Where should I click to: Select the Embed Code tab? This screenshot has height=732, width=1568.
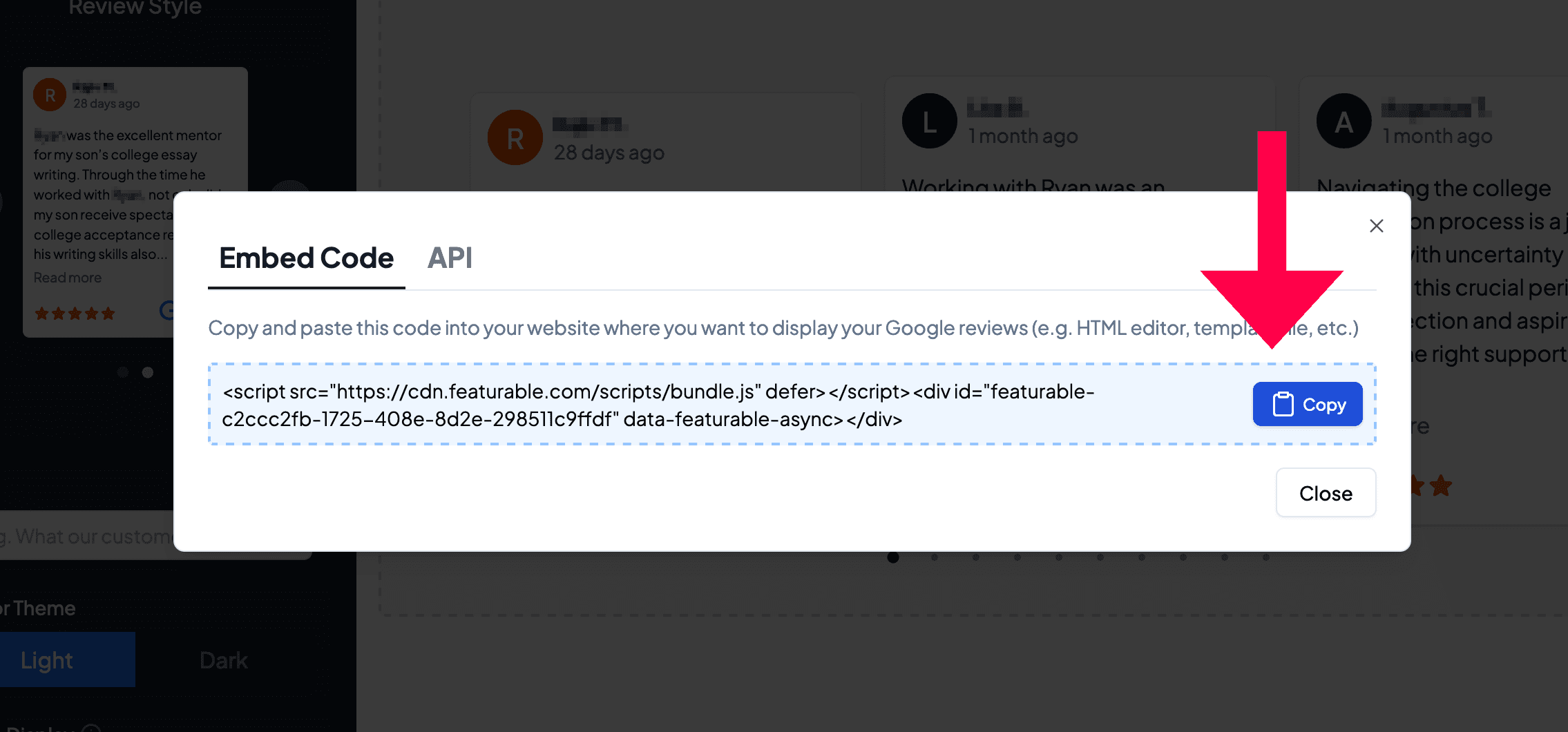pyautogui.click(x=306, y=258)
